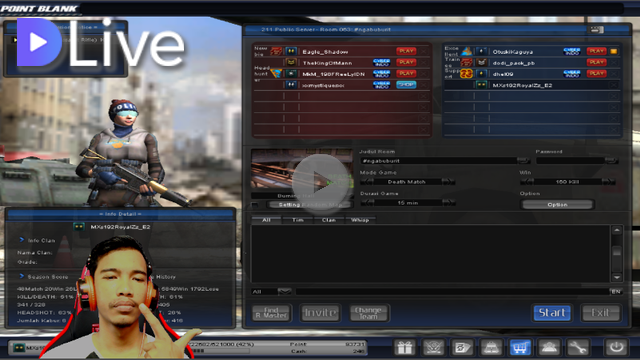
Task: Increase Durasi Game with right arrow
Action: pyautogui.click(x=448, y=202)
